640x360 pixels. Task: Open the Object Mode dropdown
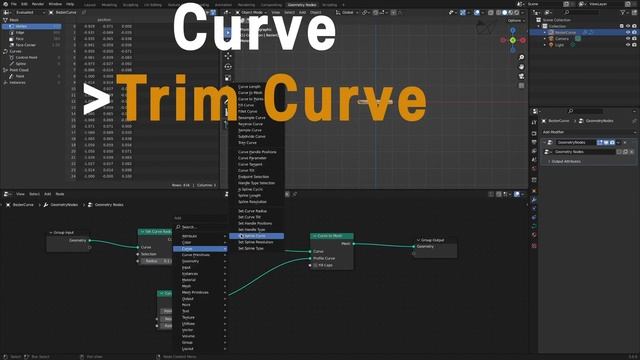point(252,13)
